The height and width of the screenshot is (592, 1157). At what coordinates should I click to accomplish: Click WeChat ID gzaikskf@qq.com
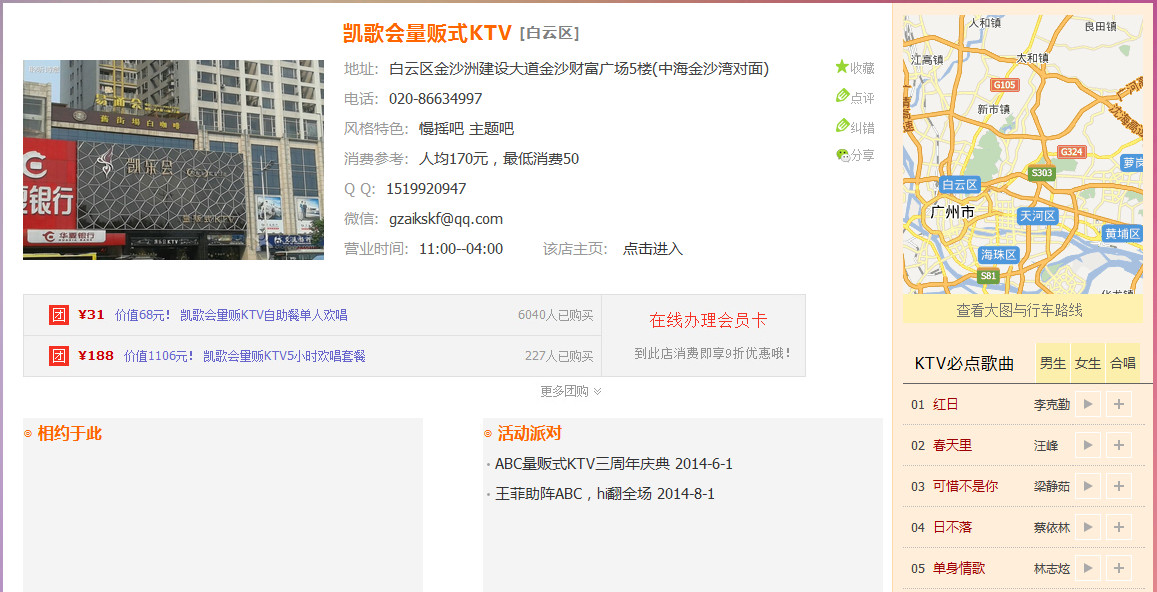coord(446,219)
